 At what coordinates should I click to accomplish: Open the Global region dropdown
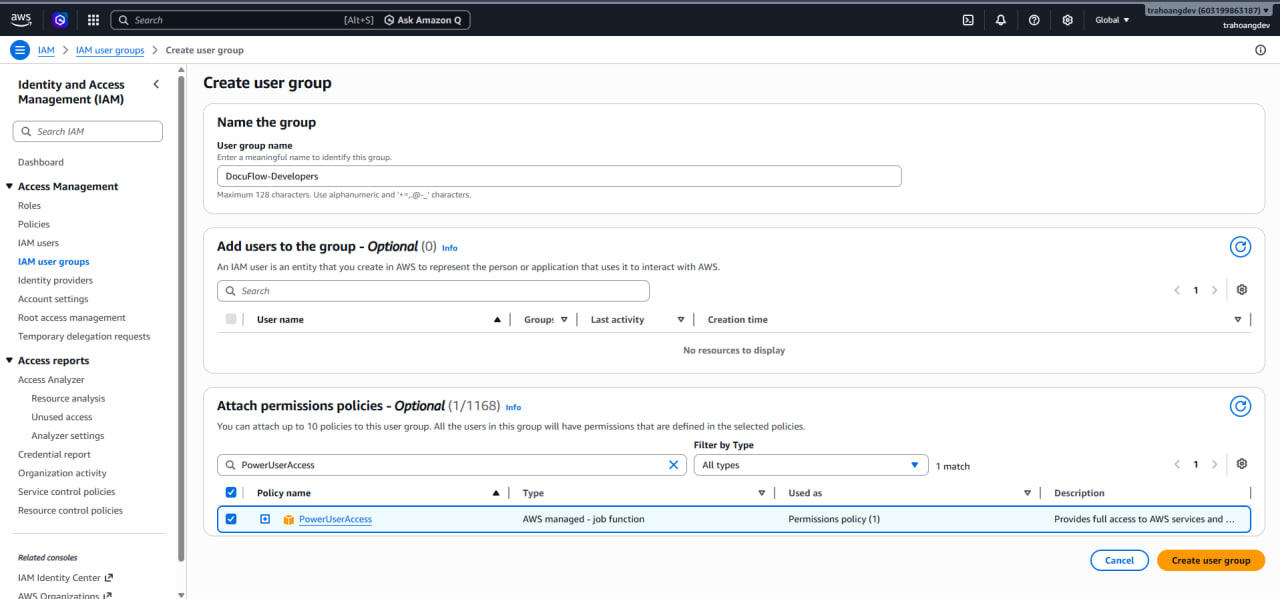click(x=1112, y=20)
